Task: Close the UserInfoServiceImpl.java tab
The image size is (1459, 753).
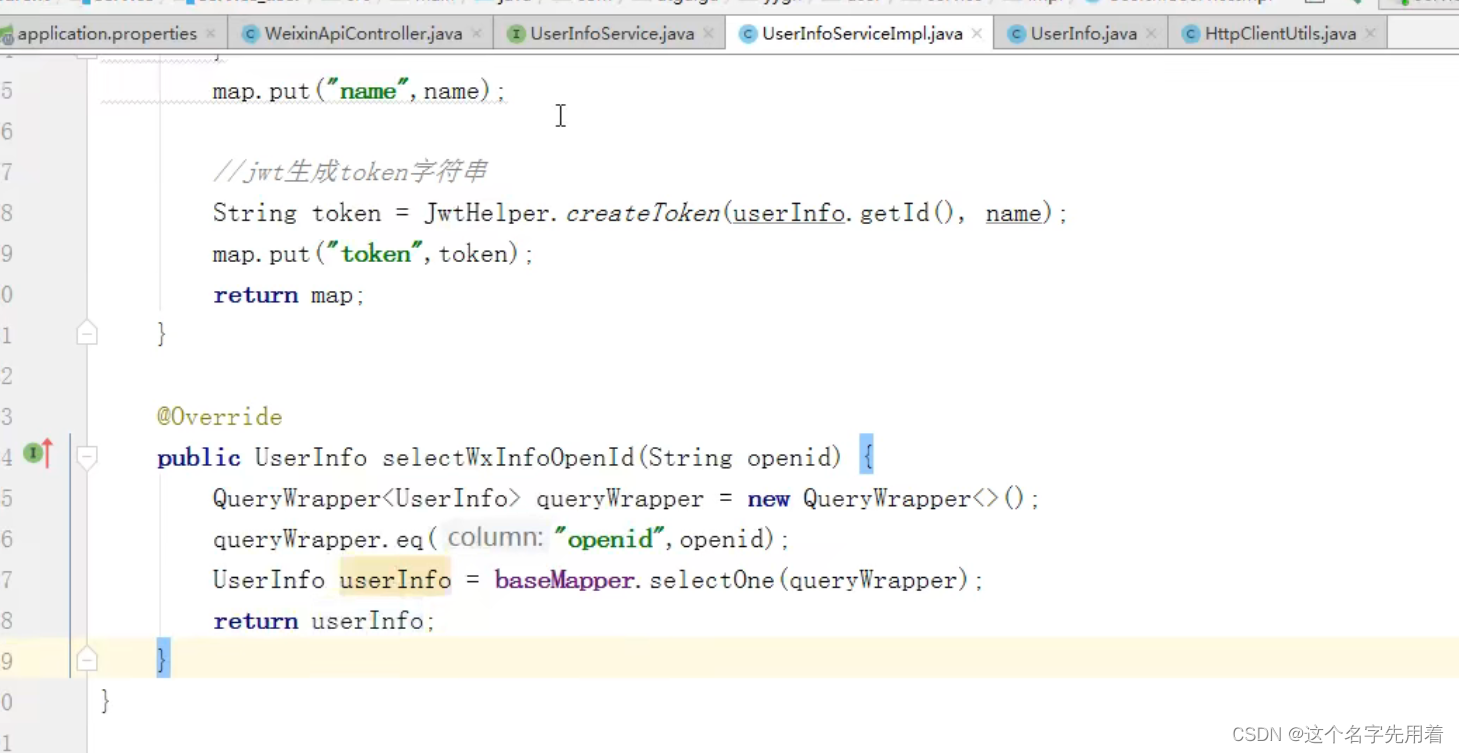Action: [x=976, y=34]
